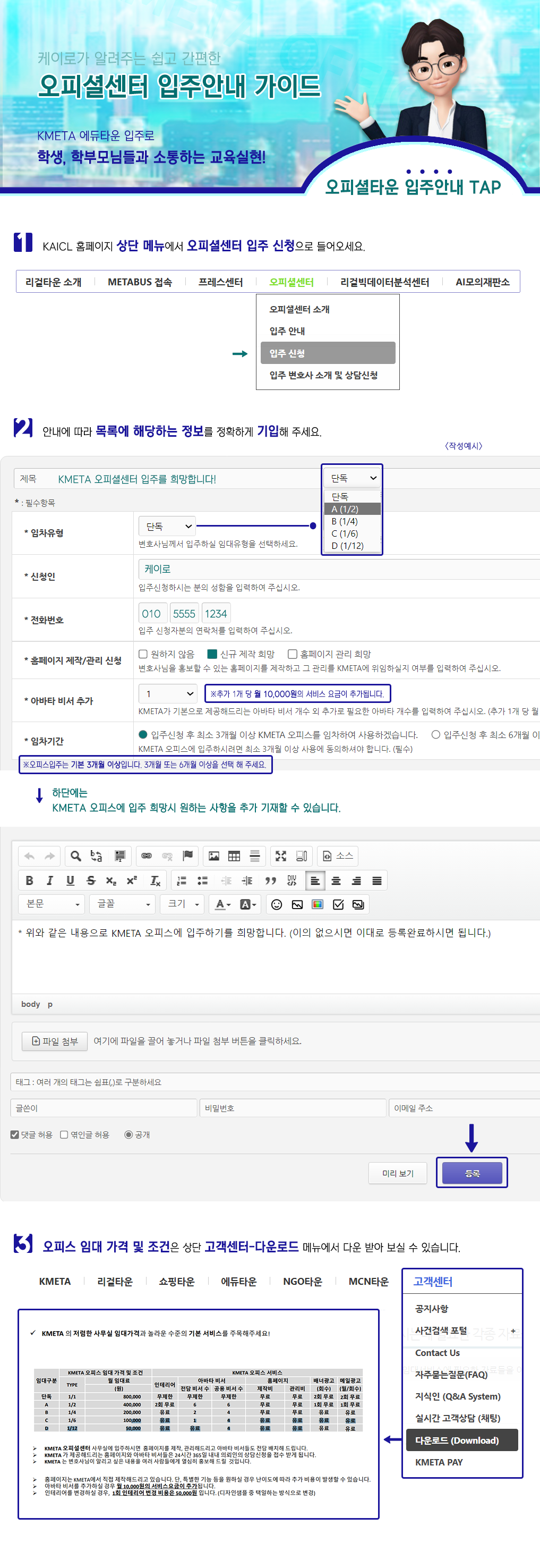Viewport: 540px width, 1568px height.
Task: Toggle the '댓글 허용' checkbox
Action: pyautogui.click(x=14, y=1134)
